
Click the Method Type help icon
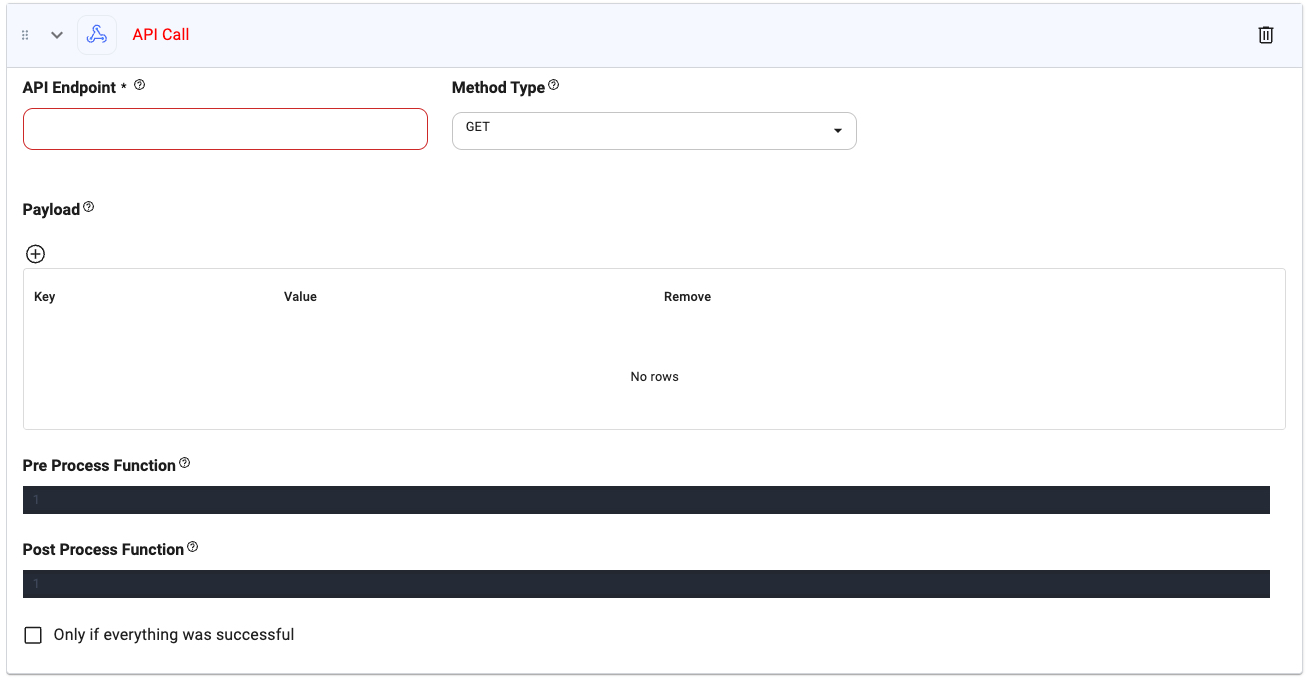(554, 85)
